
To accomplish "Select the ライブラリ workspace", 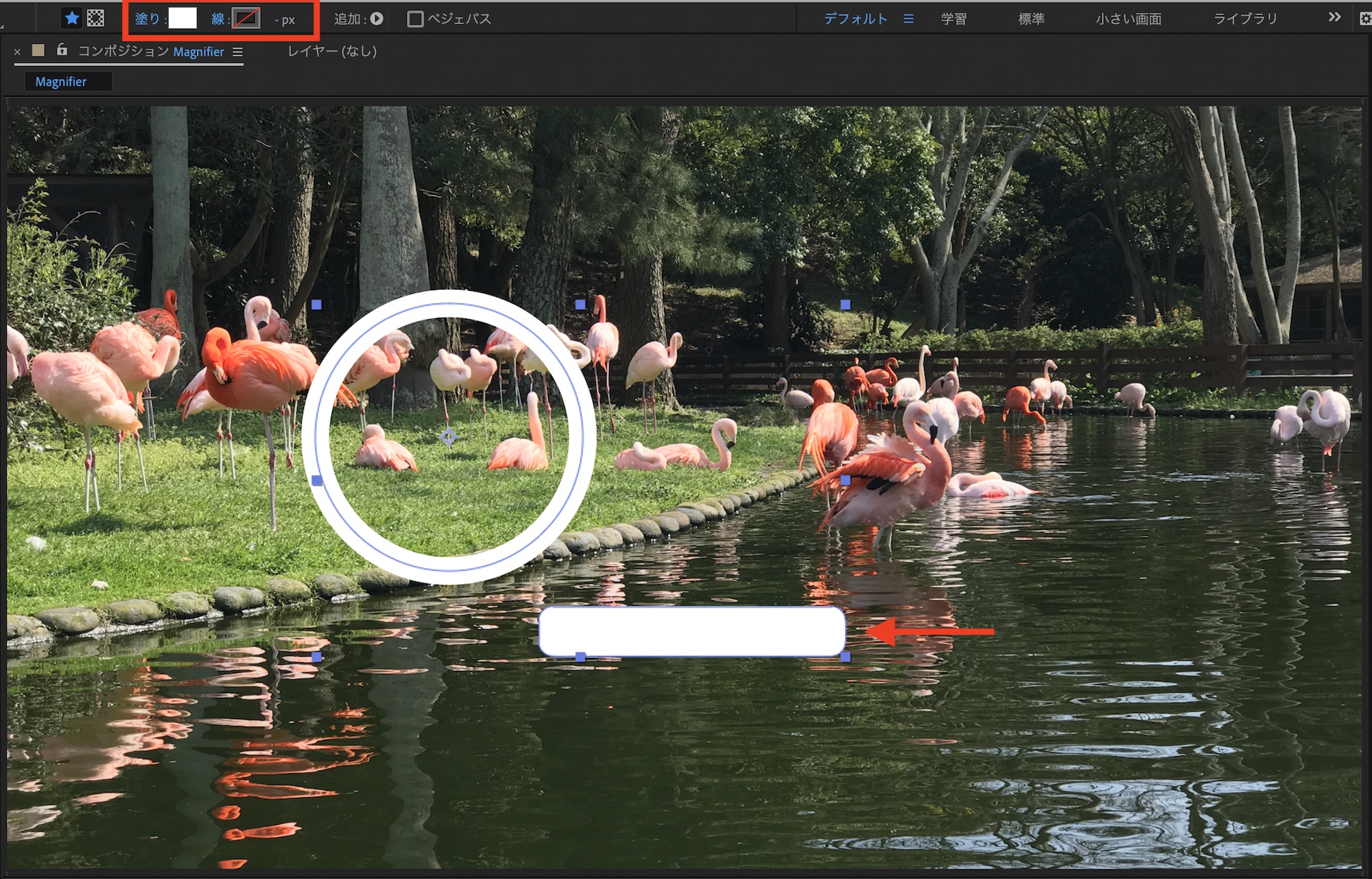I will (1245, 19).
